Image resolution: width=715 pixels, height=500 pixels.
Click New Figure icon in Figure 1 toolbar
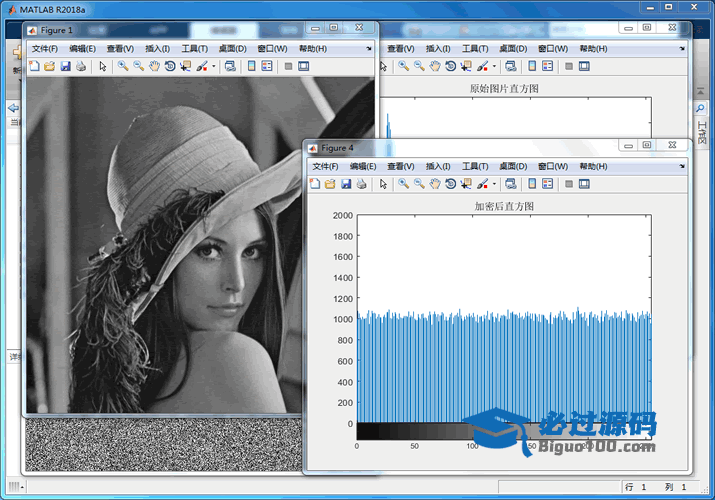[34, 66]
